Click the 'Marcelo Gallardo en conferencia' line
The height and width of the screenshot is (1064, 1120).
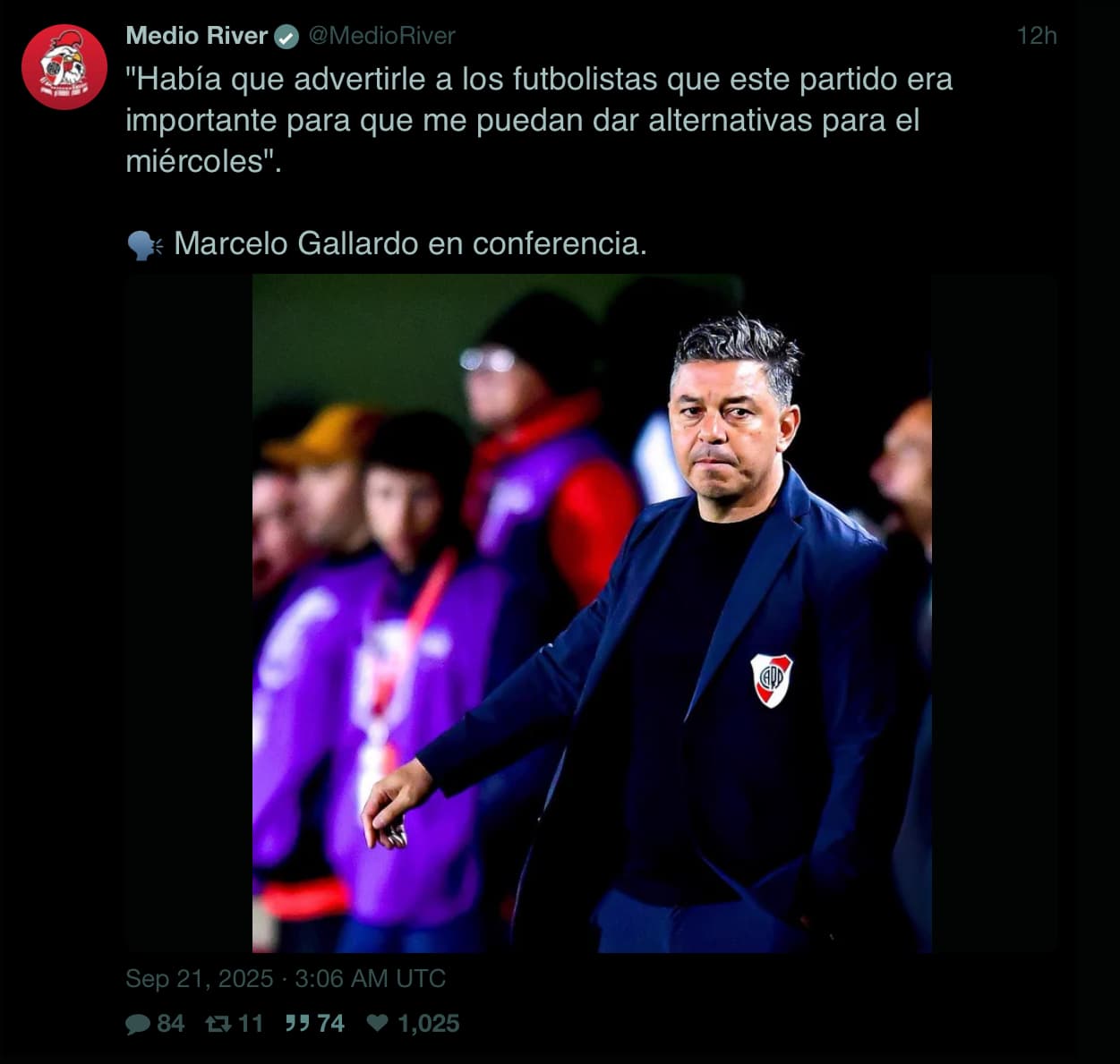pyautogui.click(x=410, y=243)
